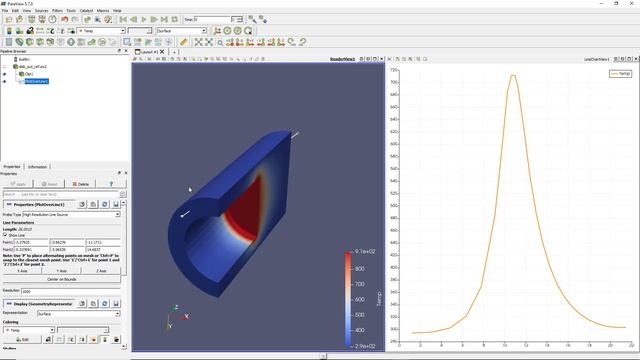
Task: Click the Resolution input field
Action: (x=71, y=291)
